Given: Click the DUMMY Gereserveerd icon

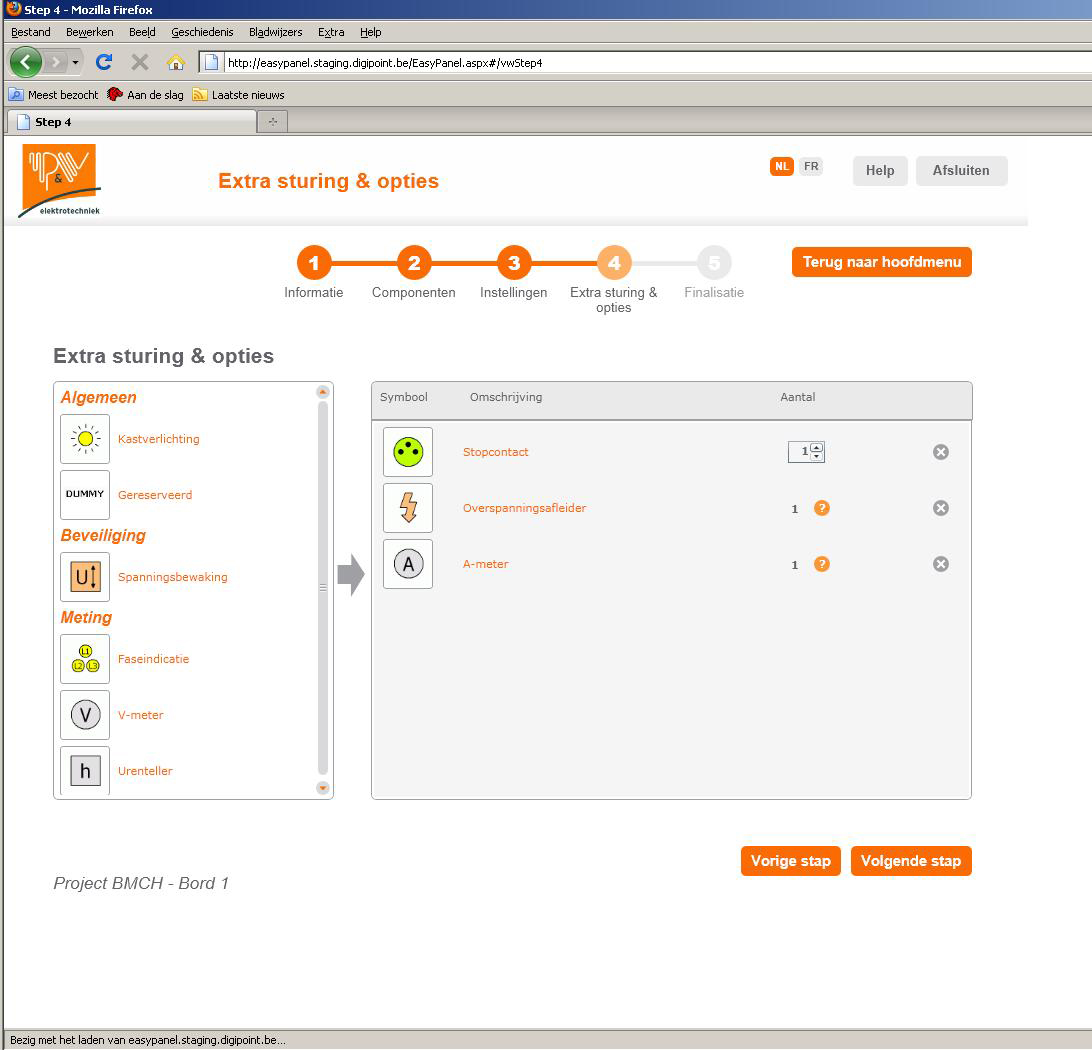Looking at the screenshot, I should coord(85,495).
